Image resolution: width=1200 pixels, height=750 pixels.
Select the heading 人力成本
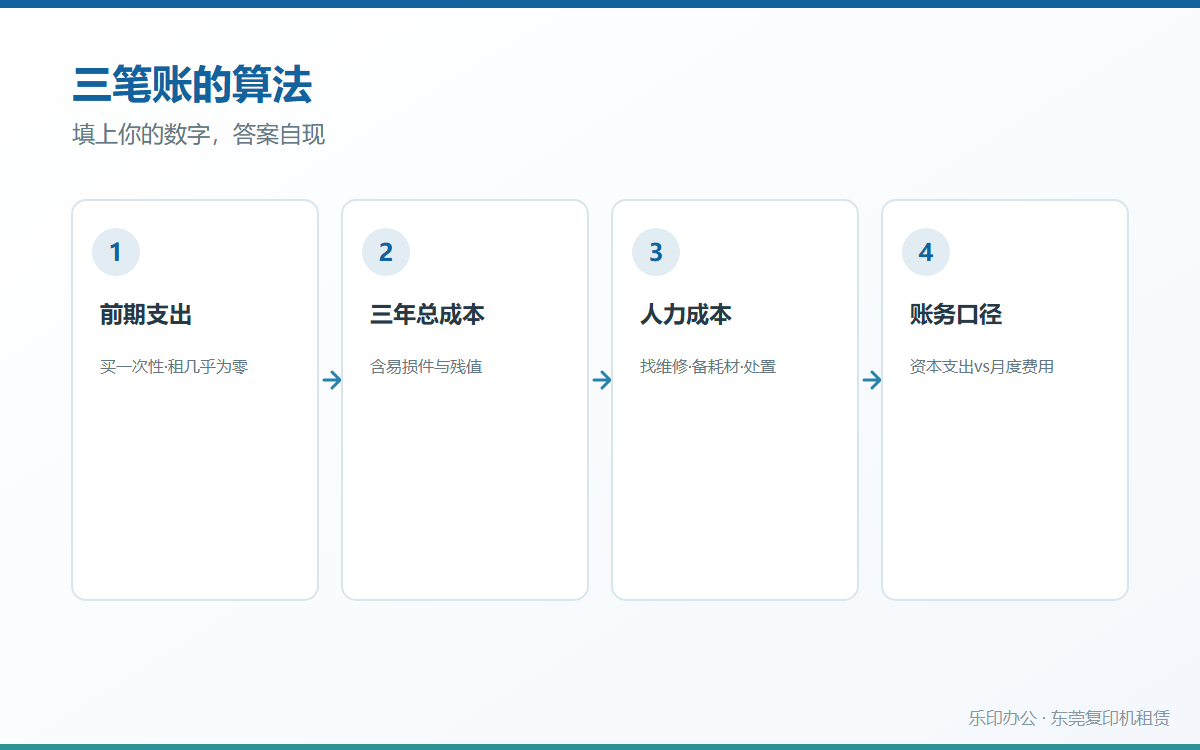point(686,315)
